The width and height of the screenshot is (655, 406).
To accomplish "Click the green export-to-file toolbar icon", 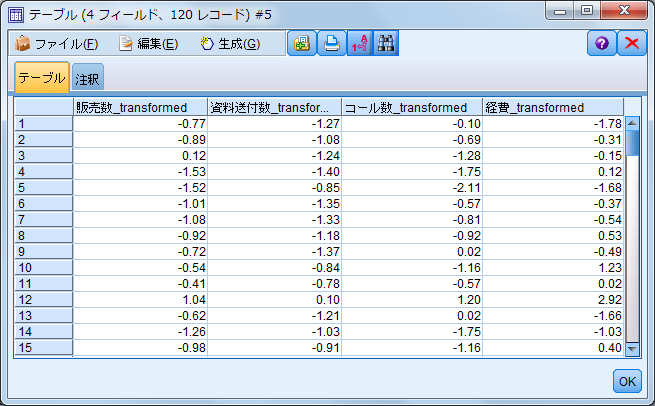I will pyautogui.click(x=301, y=44).
